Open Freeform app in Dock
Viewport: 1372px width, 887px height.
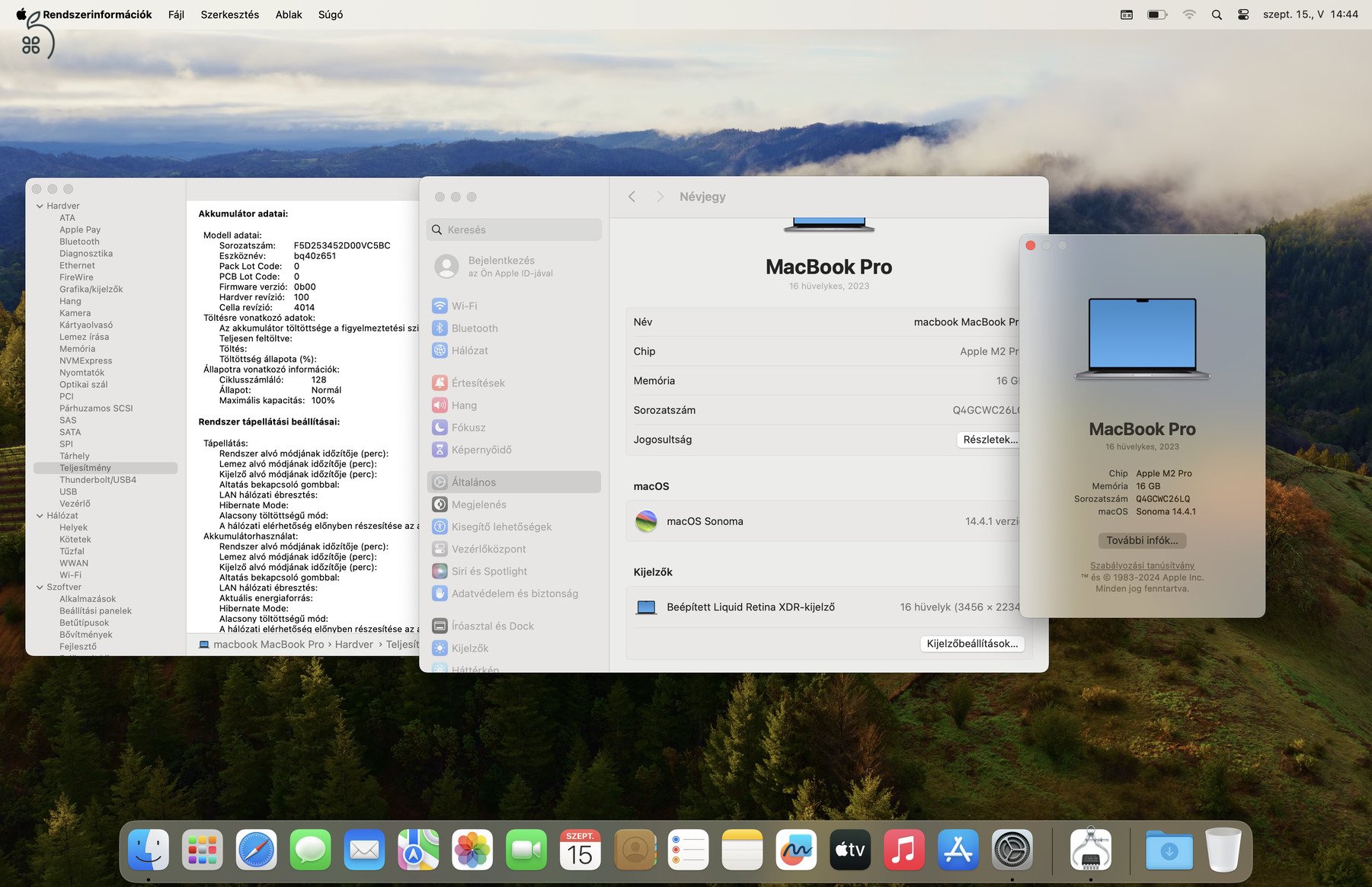pyautogui.click(x=796, y=850)
